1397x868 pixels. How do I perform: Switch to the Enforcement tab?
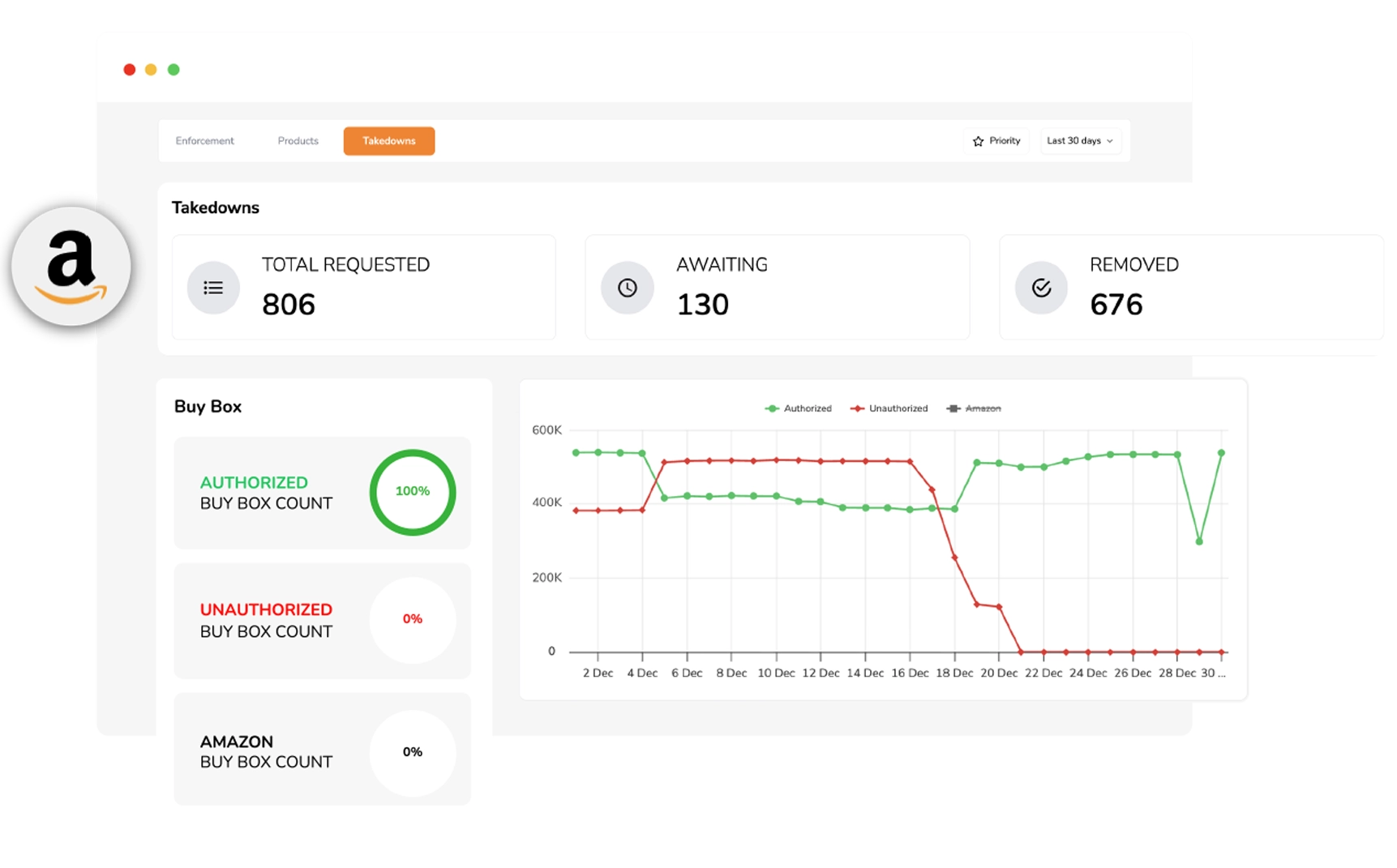(x=204, y=140)
